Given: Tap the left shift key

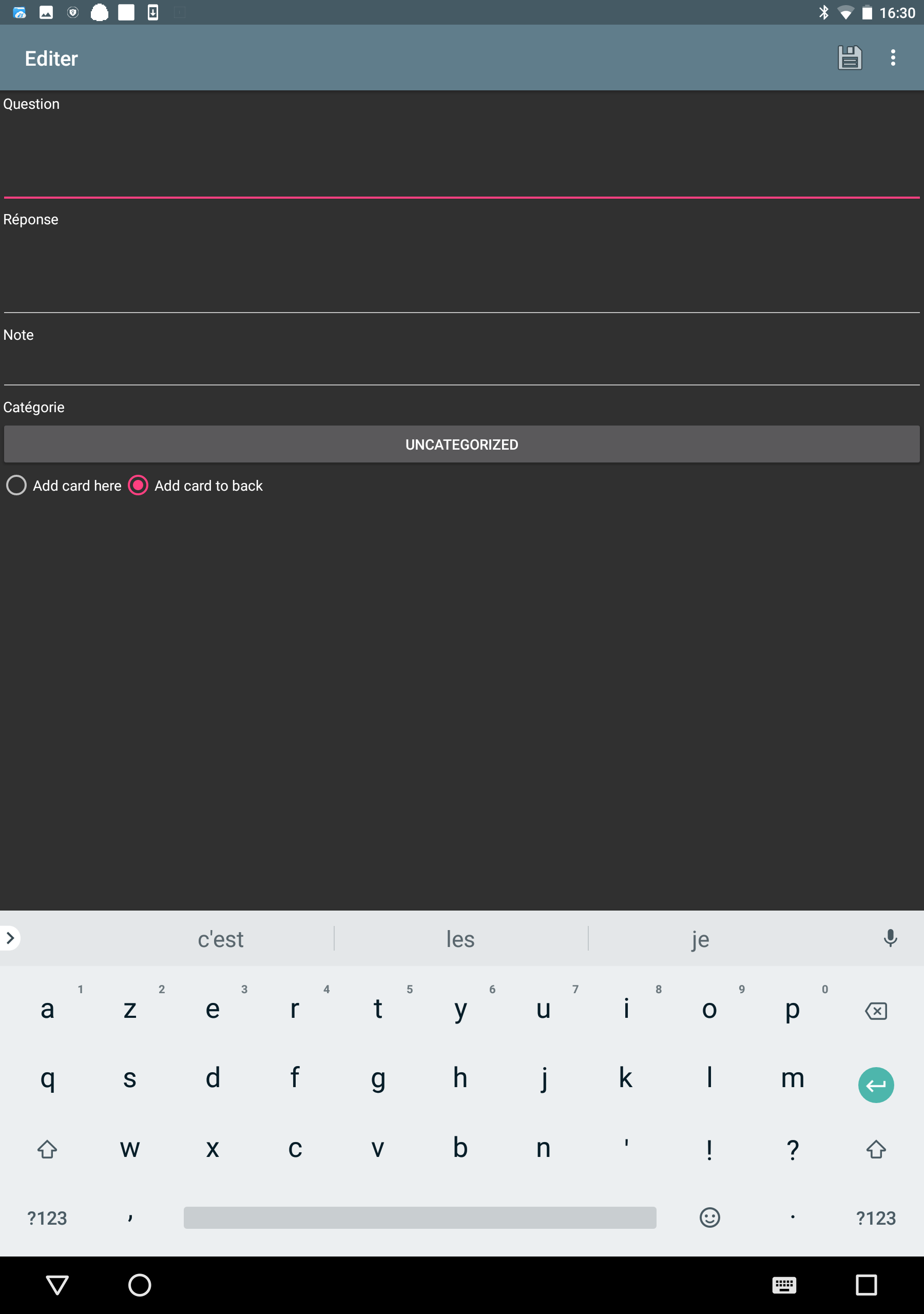Looking at the screenshot, I should pyautogui.click(x=47, y=1149).
